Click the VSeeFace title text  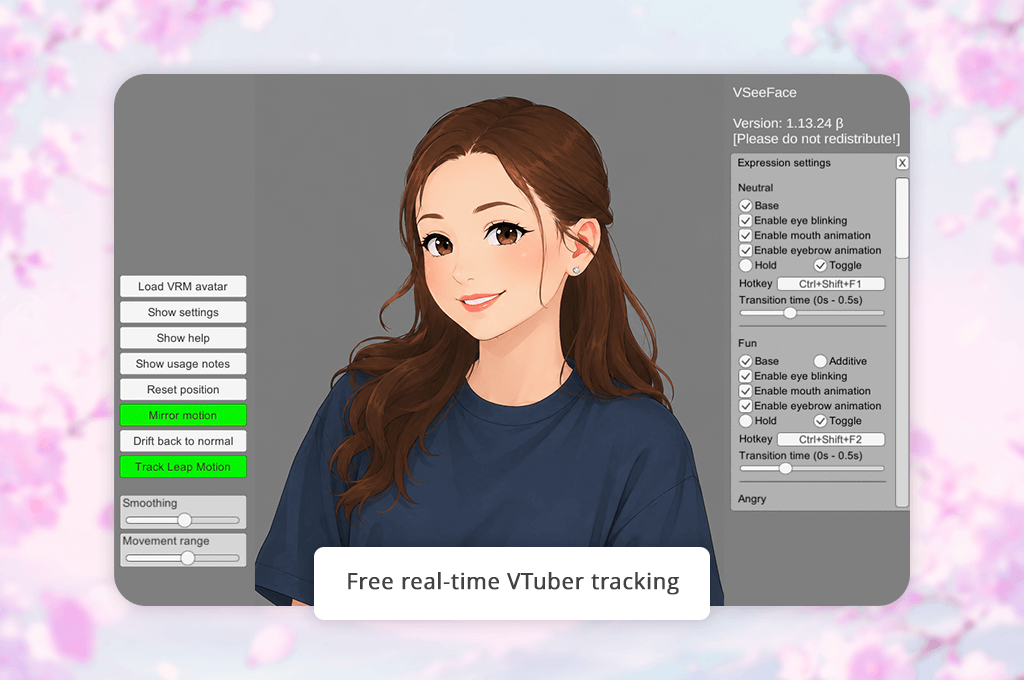pyautogui.click(x=764, y=93)
